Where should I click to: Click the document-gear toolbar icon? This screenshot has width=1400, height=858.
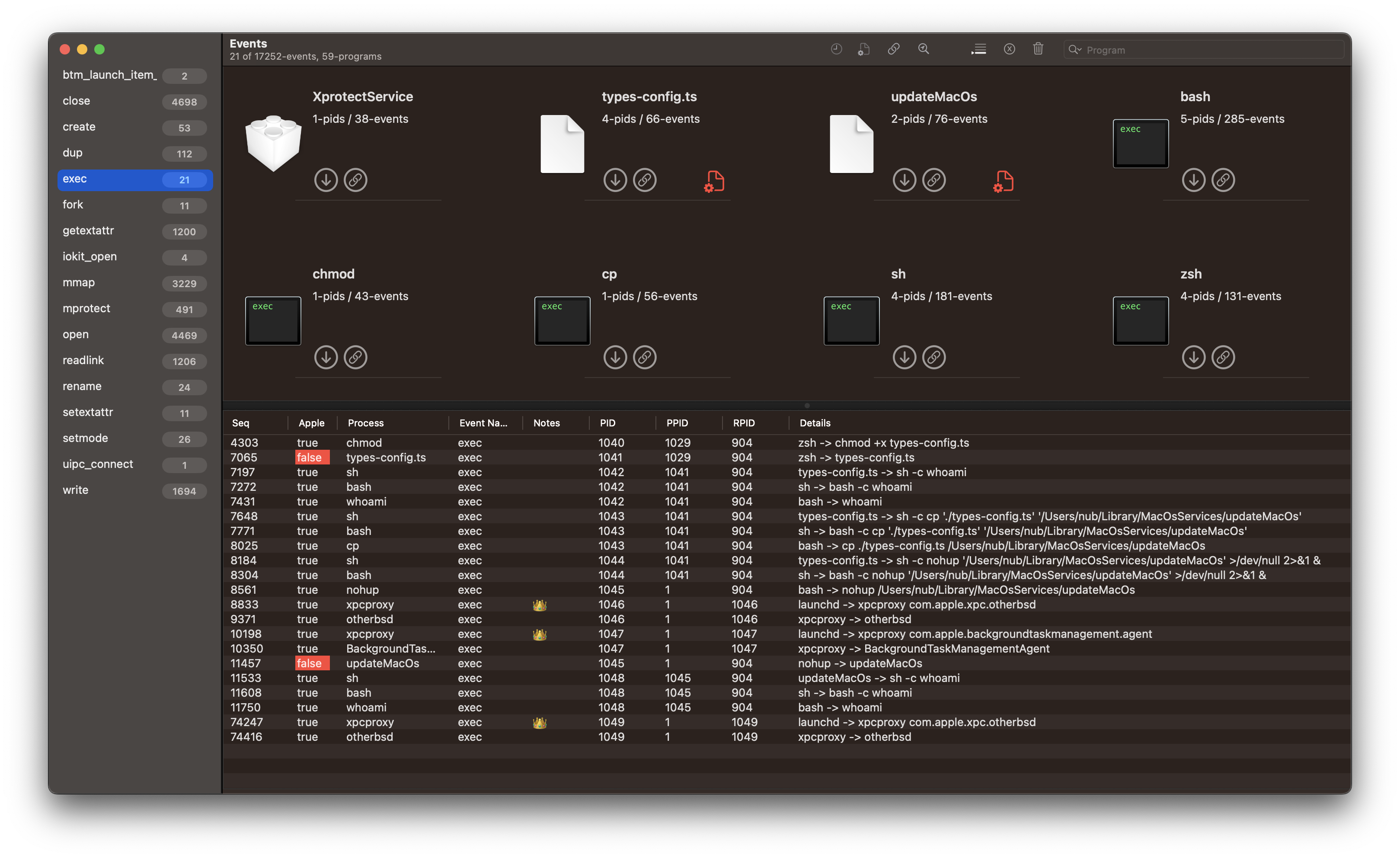(863, 49)
